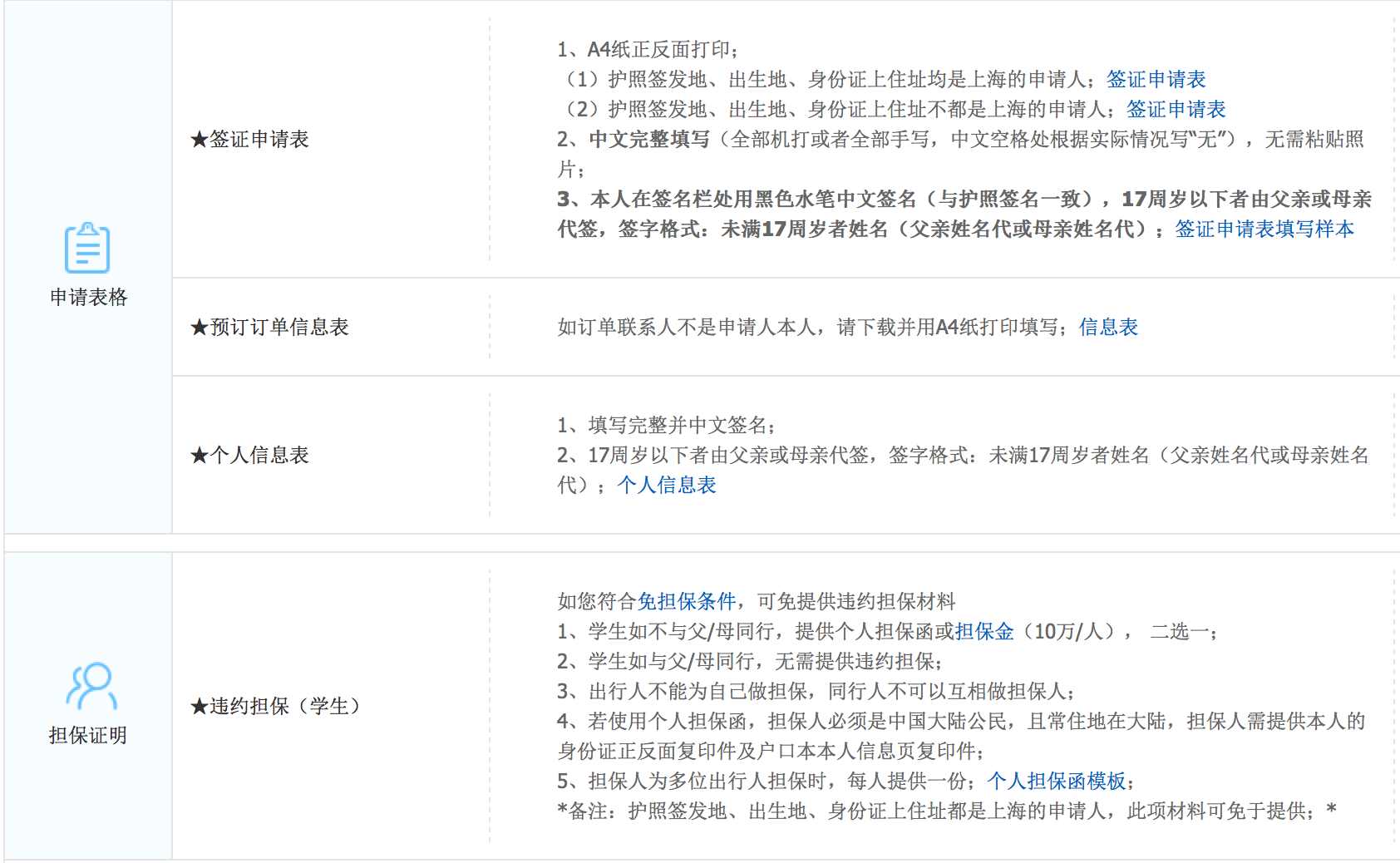Screen dimensions: 1400x863
Task: Click the 担保金 link
Action: pos(984,631)
